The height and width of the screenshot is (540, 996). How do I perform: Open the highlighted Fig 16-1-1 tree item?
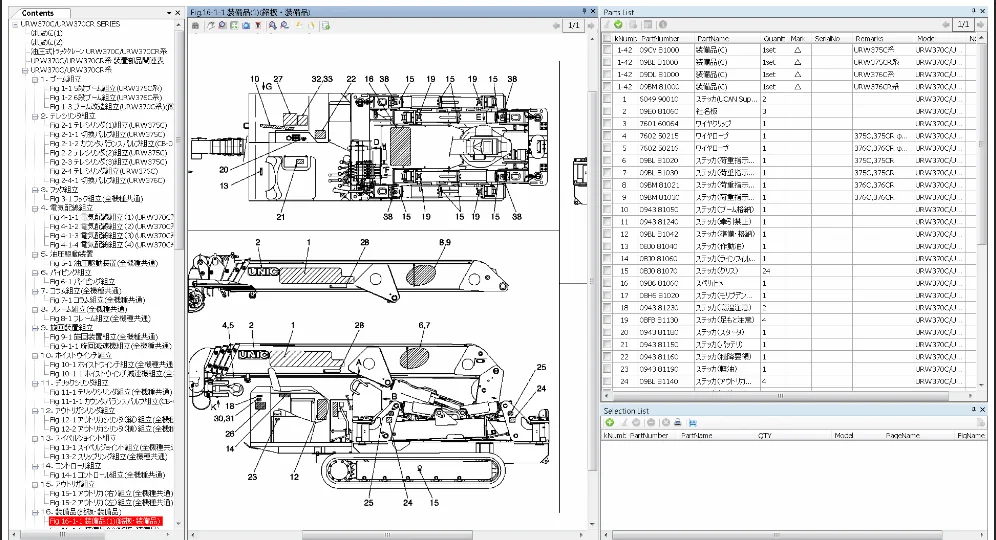click(106, 521)
